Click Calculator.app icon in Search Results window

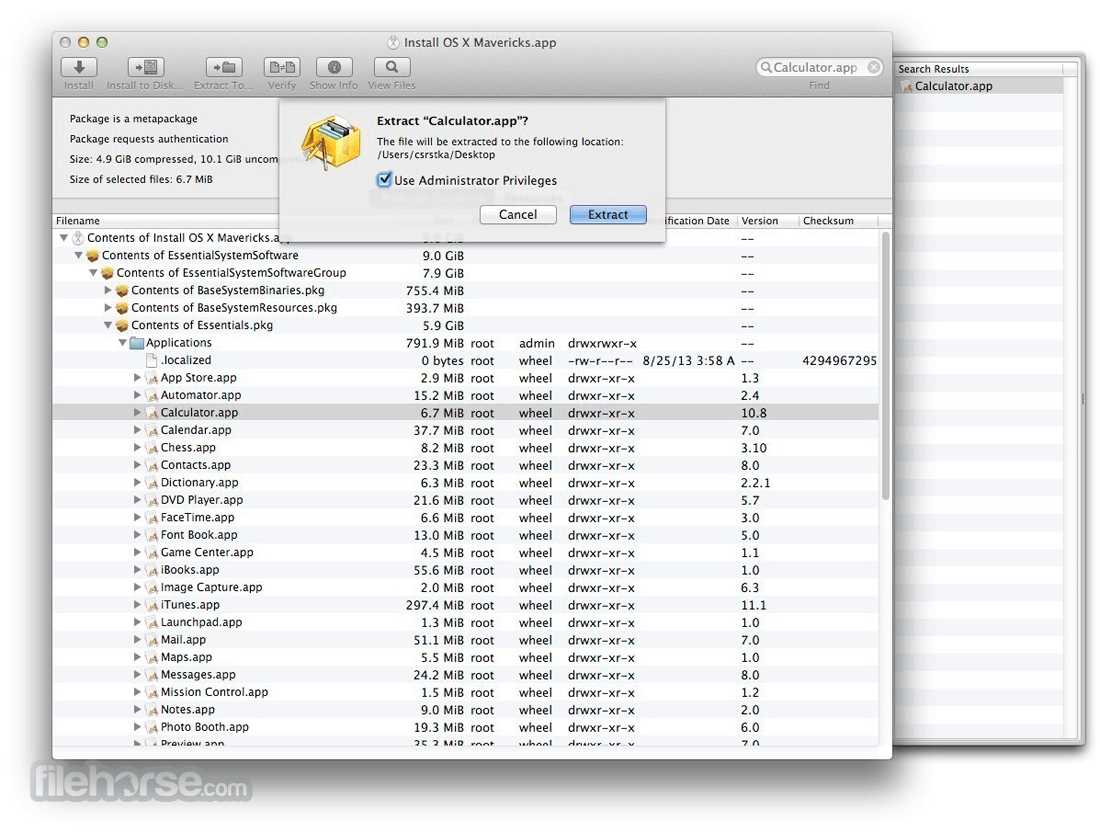click(906, 86)
